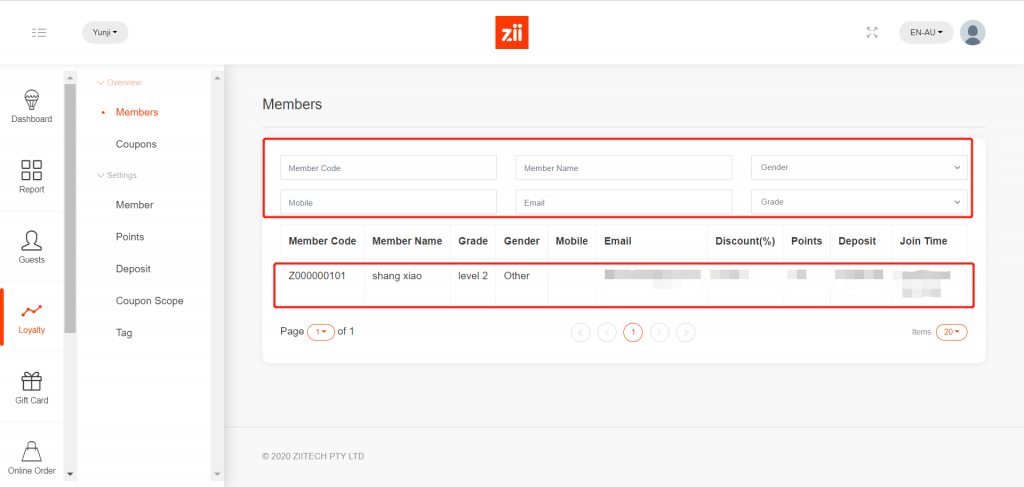Open the EN-AU language dropdown
The height and width of the screenshot is (487, 1024).
(926, 33)
